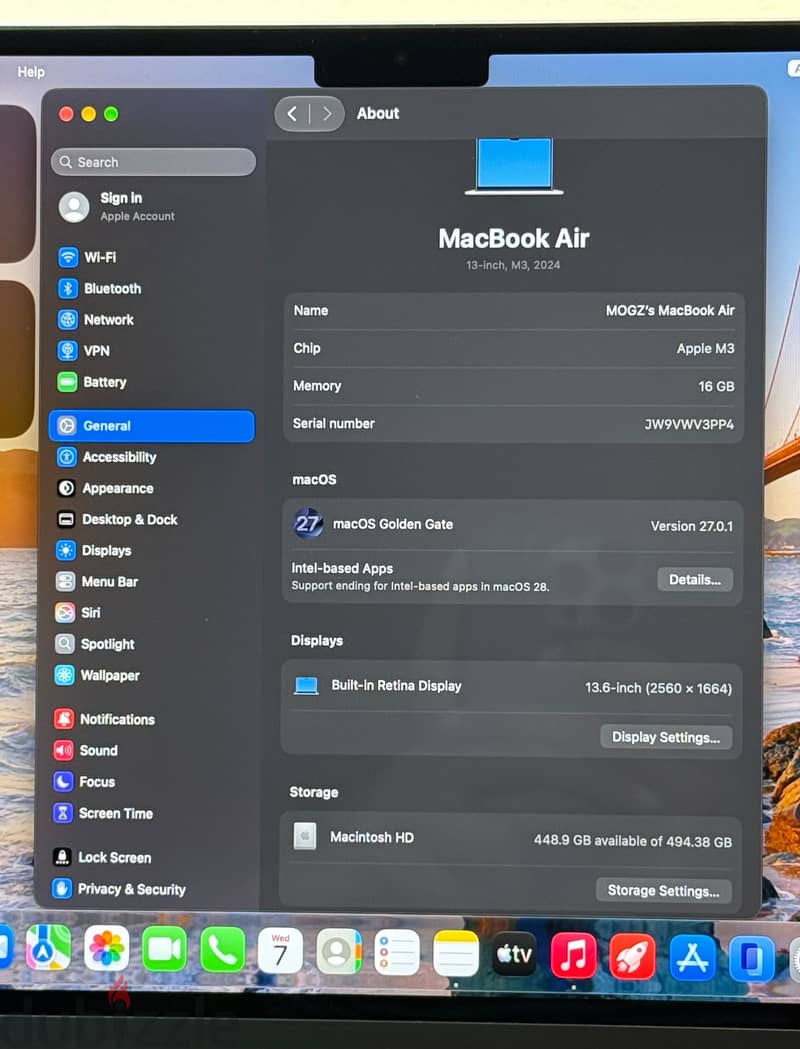Image resolution: width=800 pixels, height=1049 pixels.
Task: Open Appearance settings
Action: (105, 488)
